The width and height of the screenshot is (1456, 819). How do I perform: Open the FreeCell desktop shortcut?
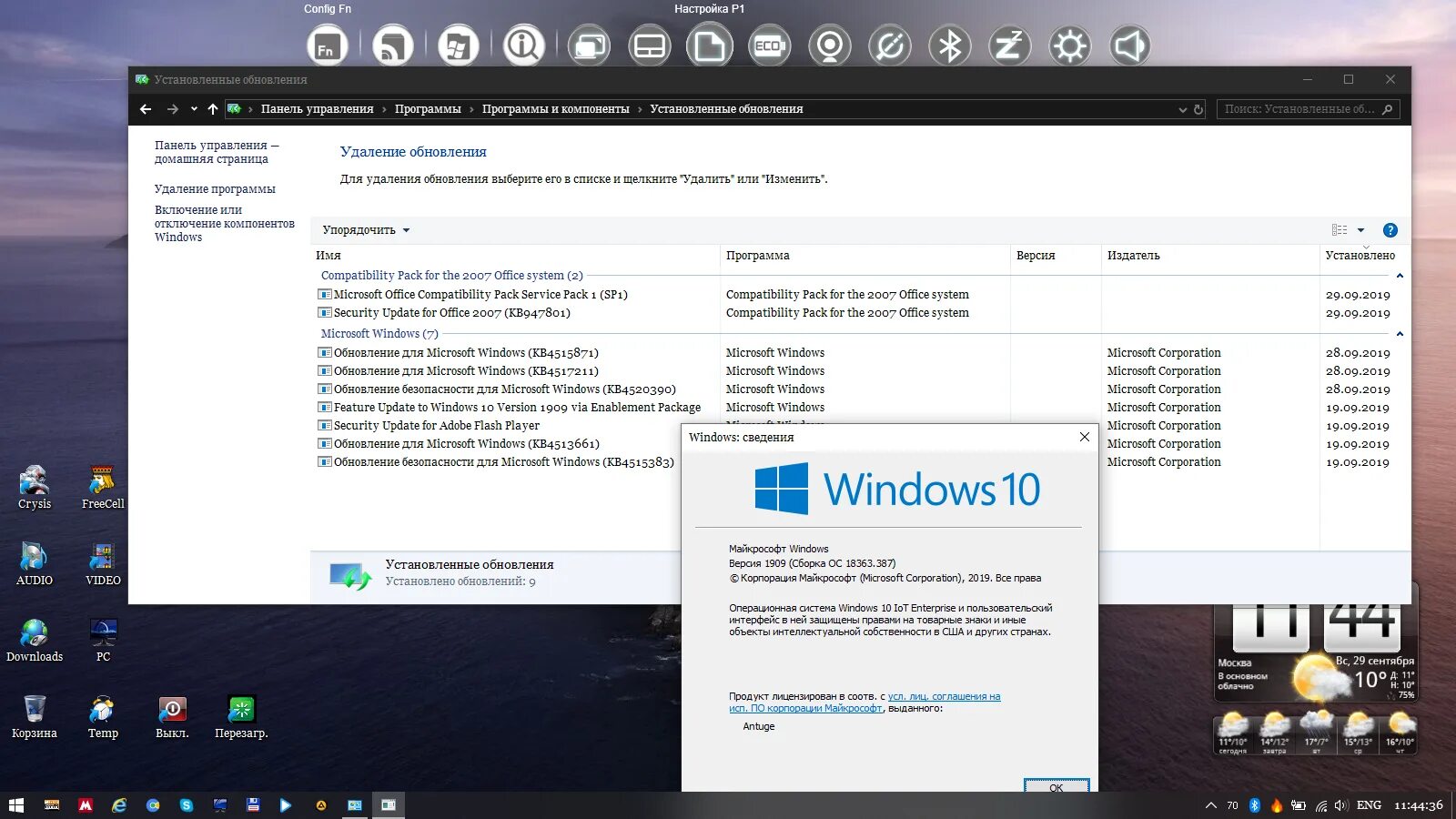pos(103,488)
